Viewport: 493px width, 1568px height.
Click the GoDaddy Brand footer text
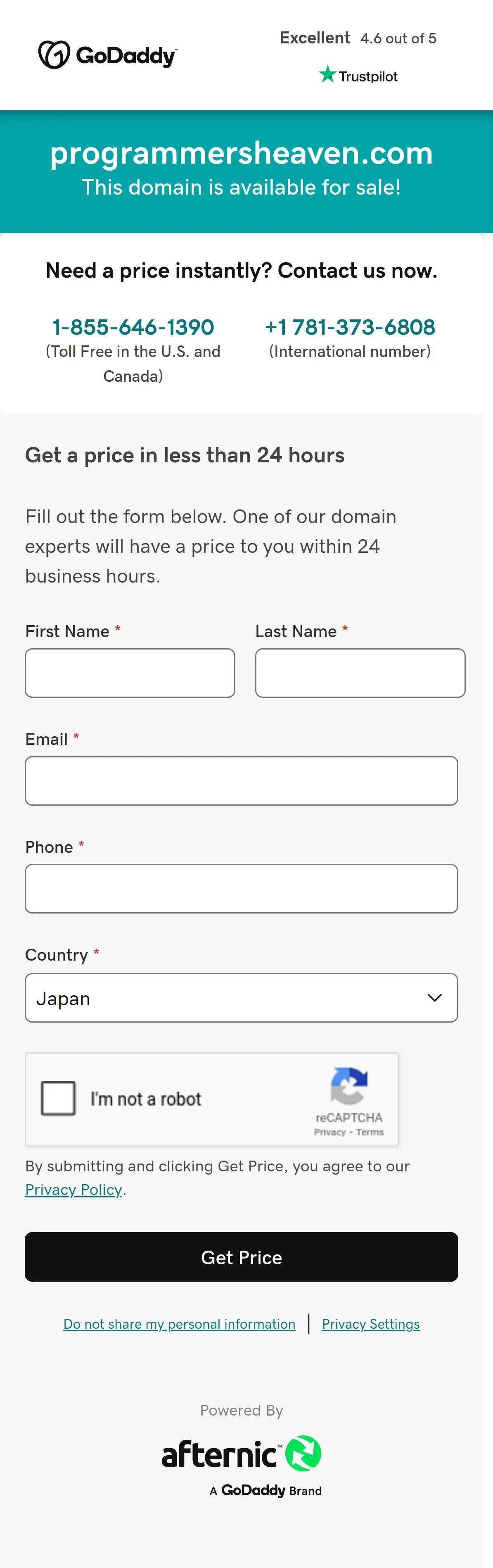pos(266,1490)
